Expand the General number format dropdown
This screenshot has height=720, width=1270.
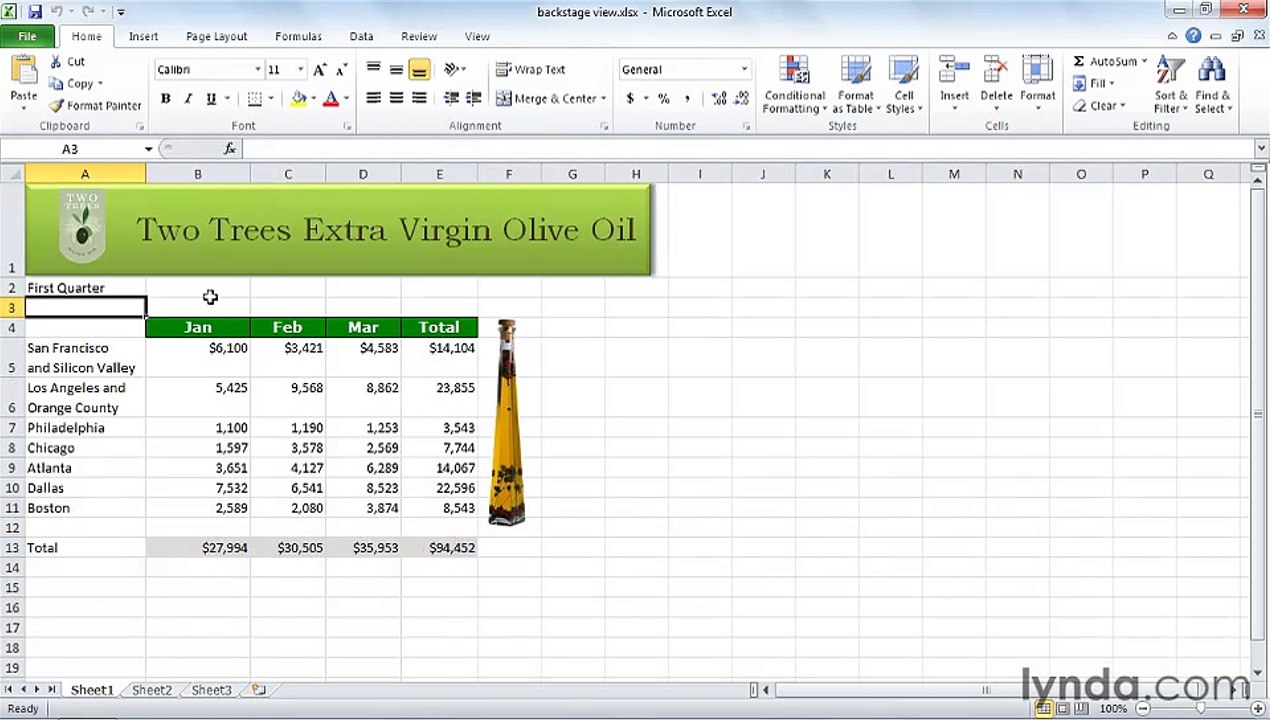click(744, 70)
